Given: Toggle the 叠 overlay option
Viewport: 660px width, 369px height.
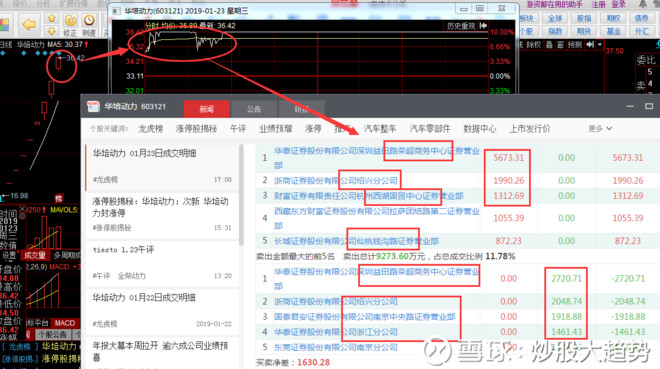Looking at the screenshot, I should coord(549,44).
